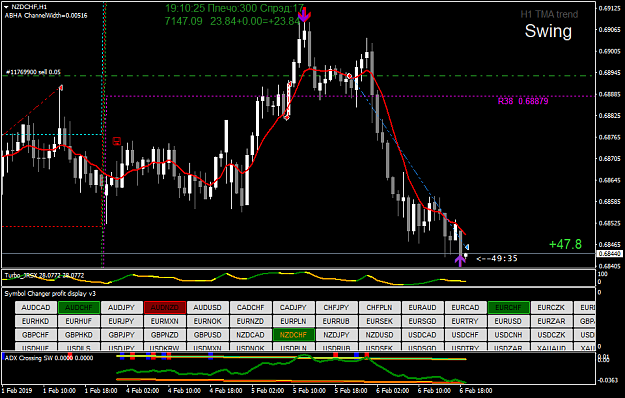
Task: Switch chart to AUDUSD
Action: [x=207, y=308]
